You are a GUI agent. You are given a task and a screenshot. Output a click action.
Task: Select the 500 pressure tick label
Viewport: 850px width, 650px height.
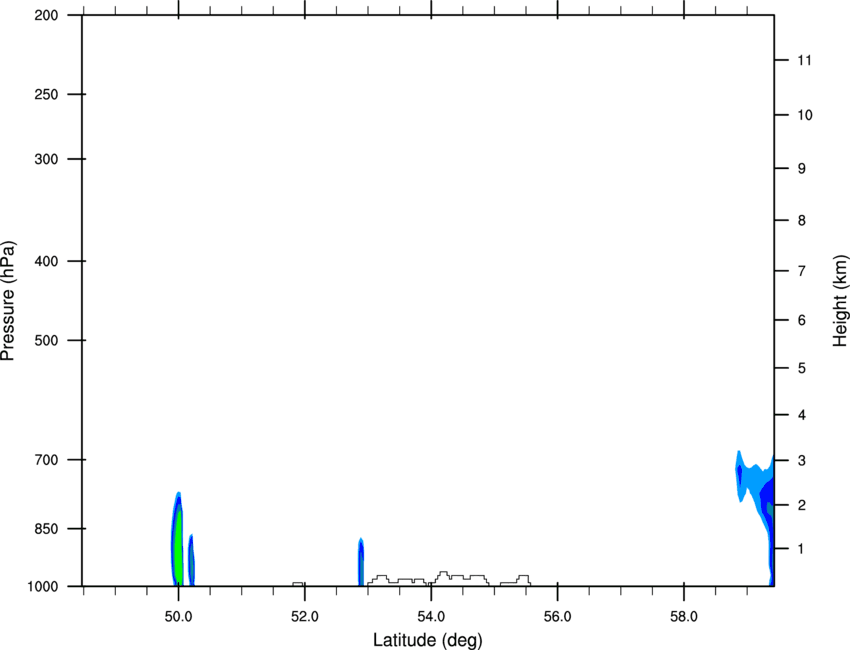pyautogui.click(x=46, y=340)
